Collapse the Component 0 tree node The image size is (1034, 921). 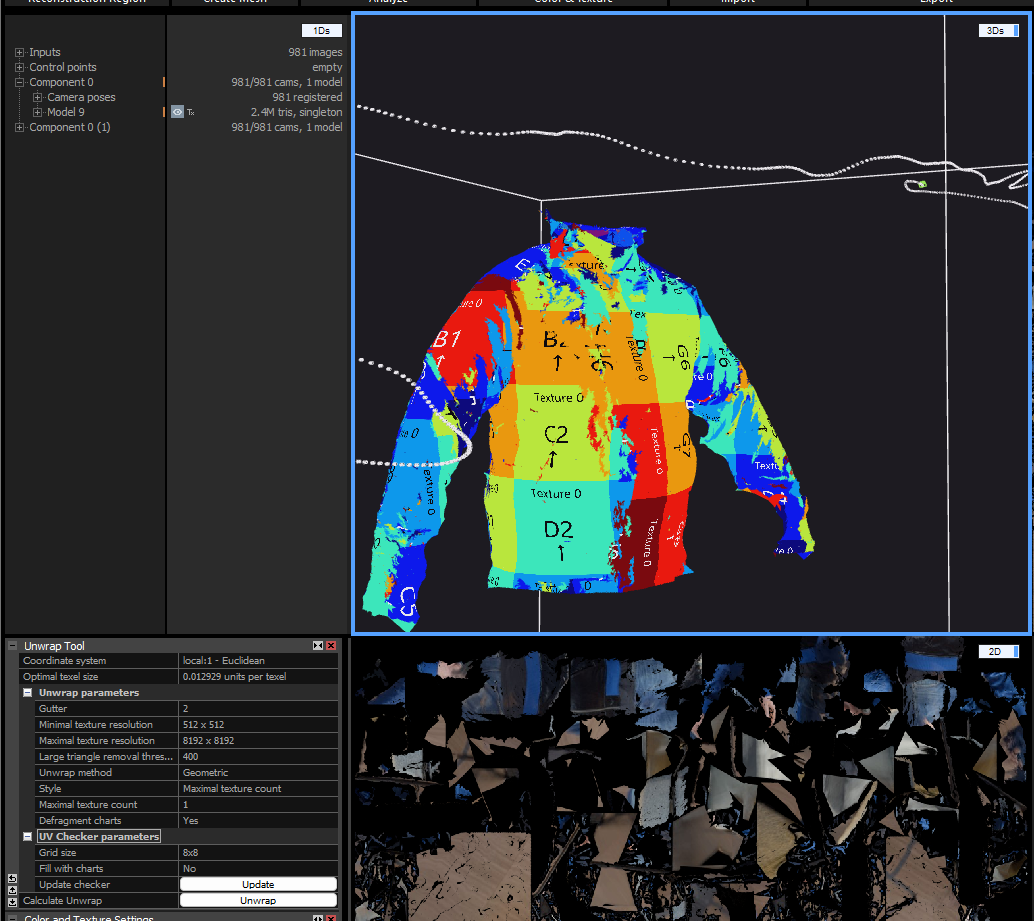19,82
